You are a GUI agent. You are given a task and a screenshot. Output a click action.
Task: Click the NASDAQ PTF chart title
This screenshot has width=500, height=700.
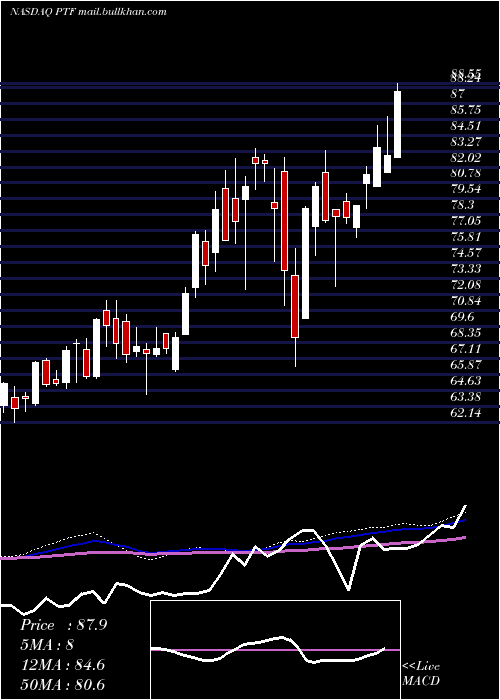88,12
